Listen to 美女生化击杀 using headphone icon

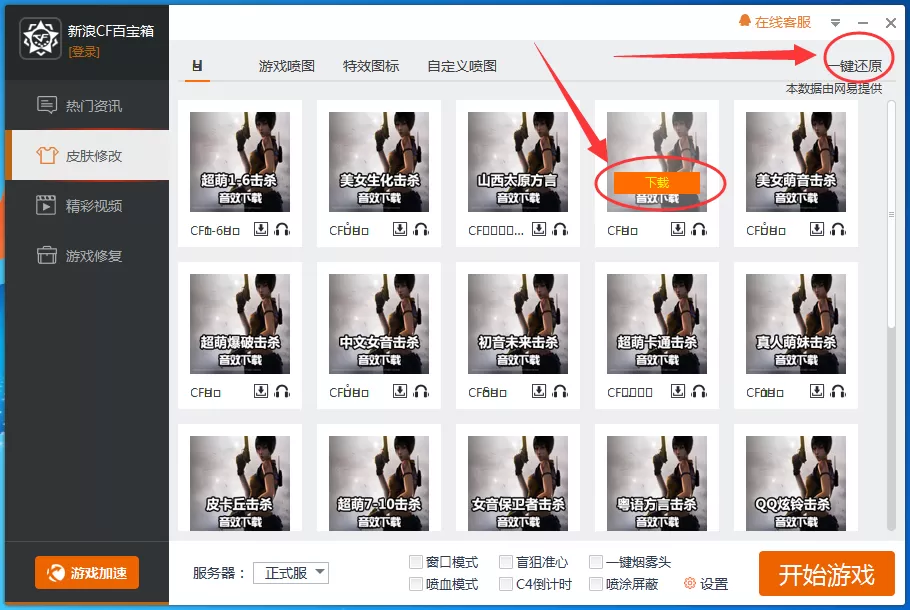(421, 229)
